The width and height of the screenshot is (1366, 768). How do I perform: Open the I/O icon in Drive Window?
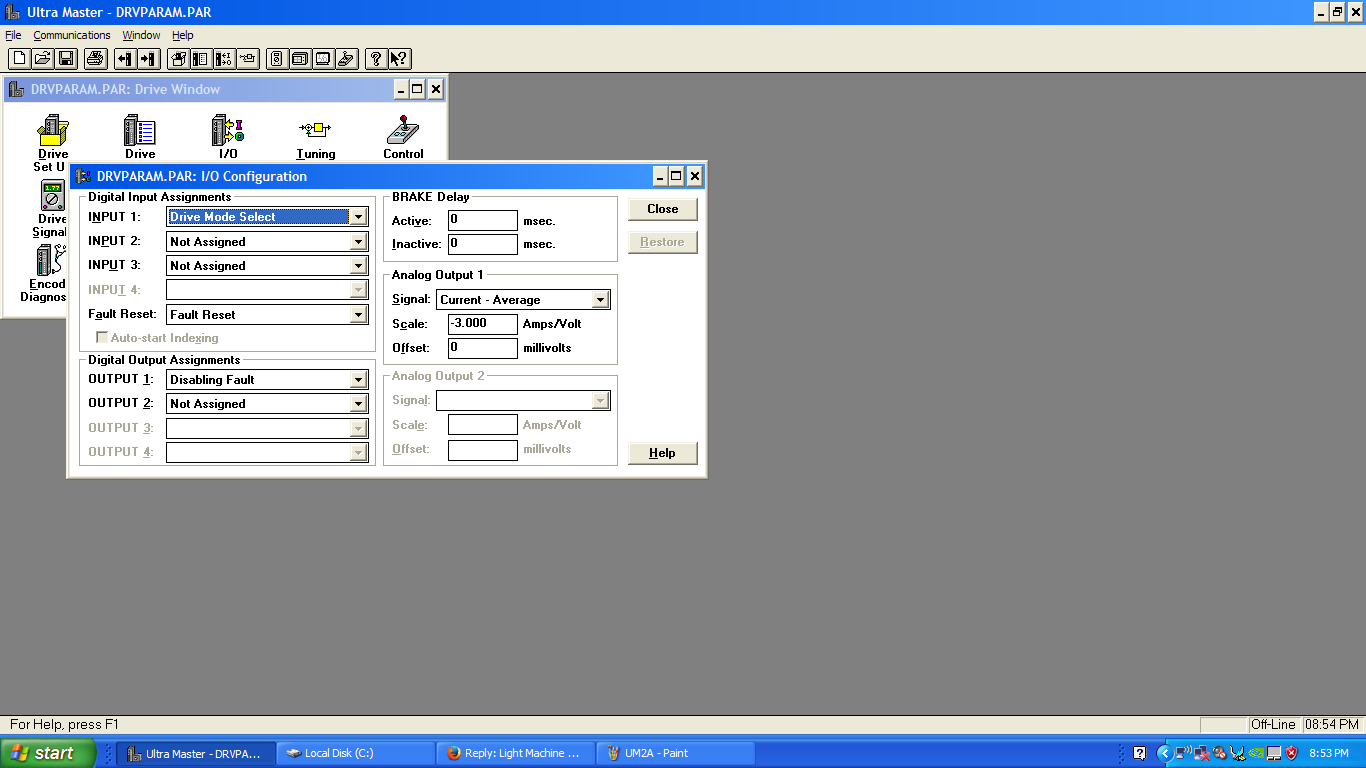pos(228,131)
